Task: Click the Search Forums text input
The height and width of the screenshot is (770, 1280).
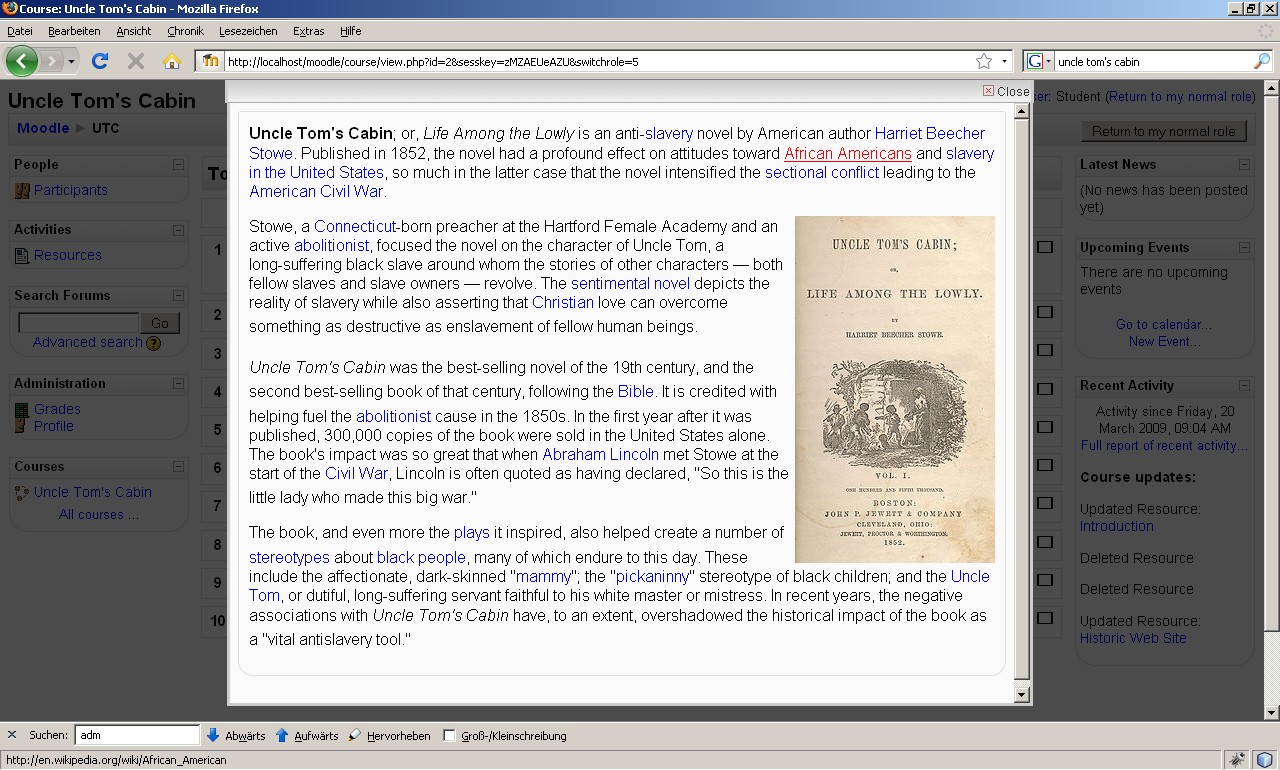Action: pos(79,323)
